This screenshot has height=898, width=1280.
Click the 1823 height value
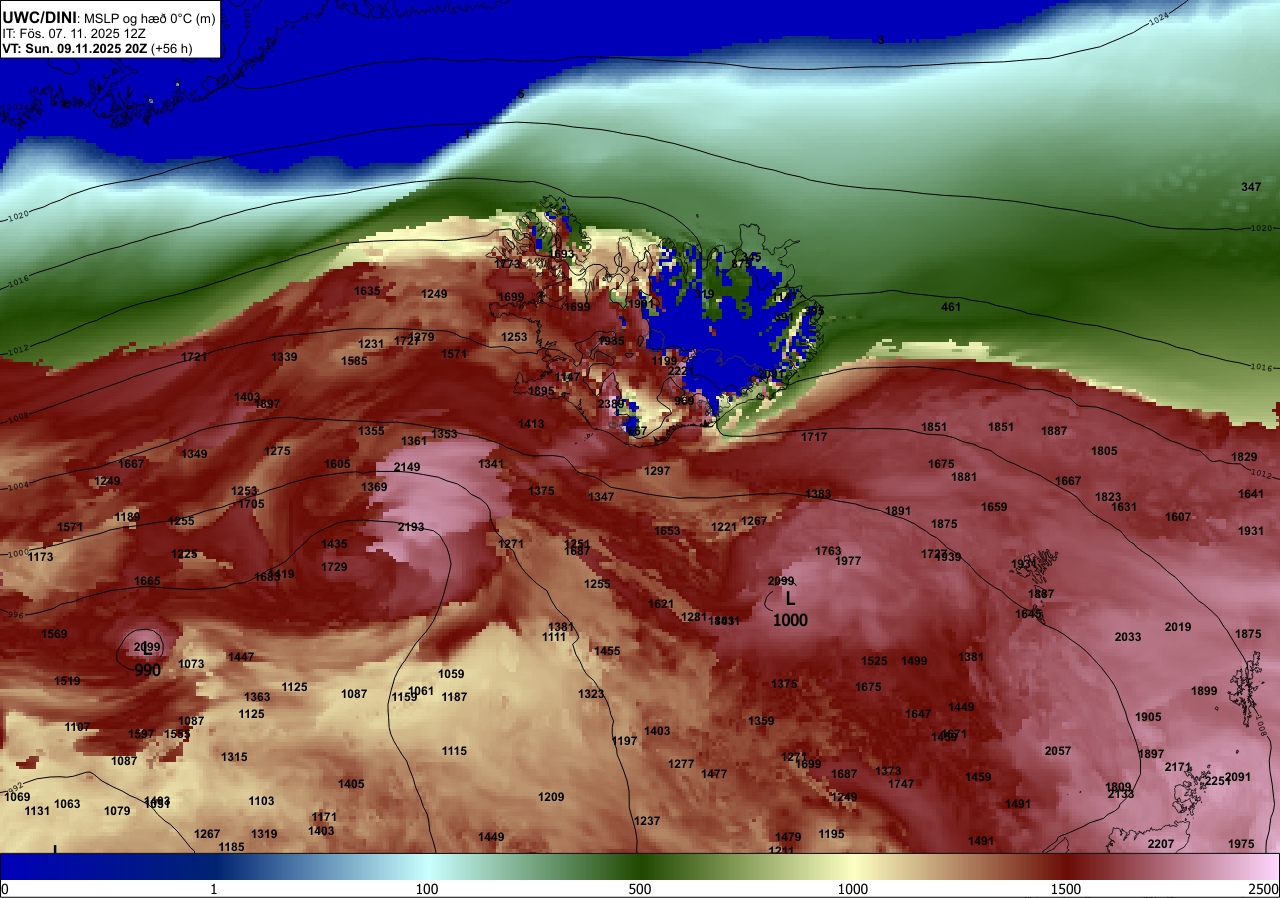click(1108, 497)
